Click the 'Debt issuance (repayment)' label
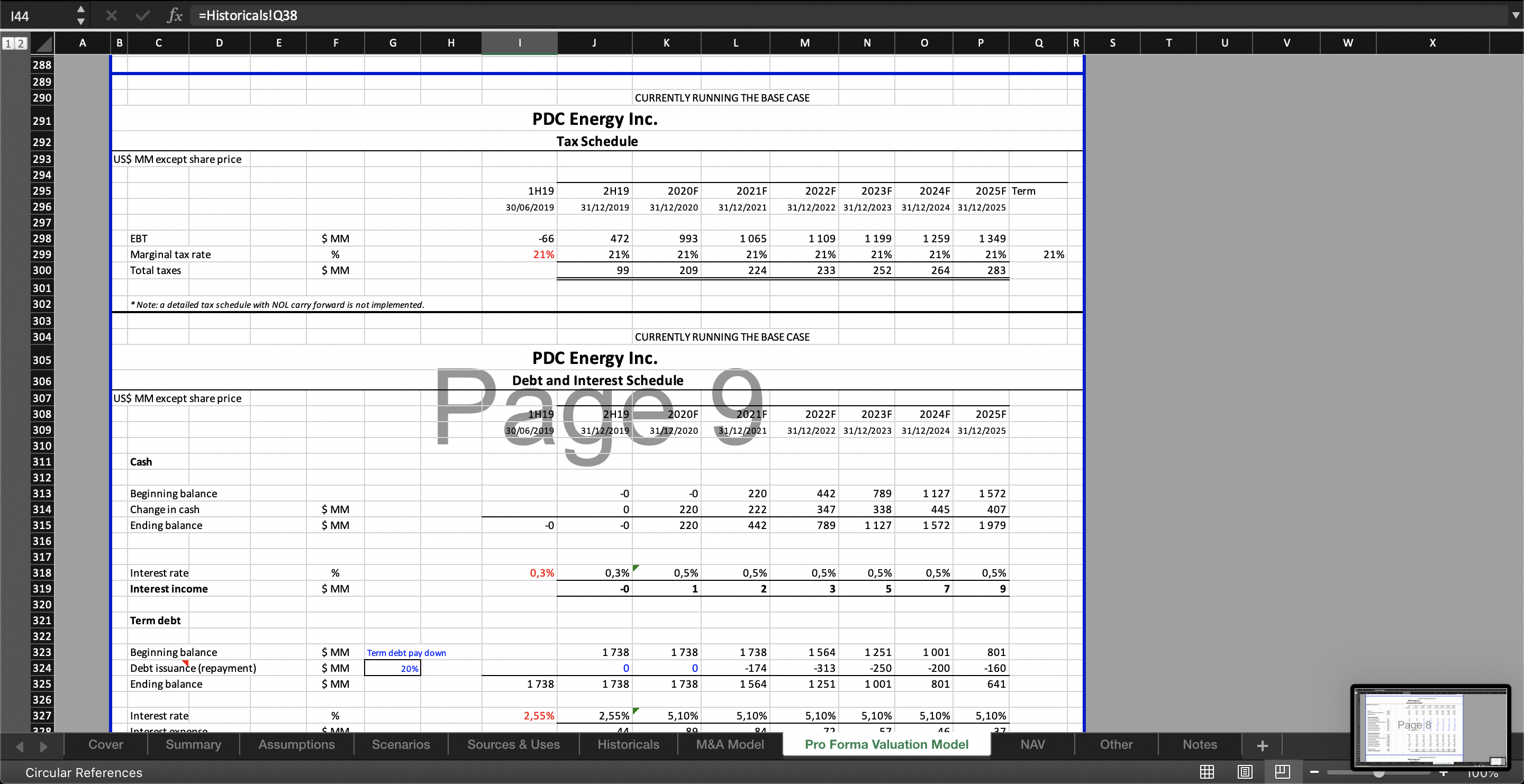Image resolution: width=1524 pixels, height=784 pixels. [193, 668]
